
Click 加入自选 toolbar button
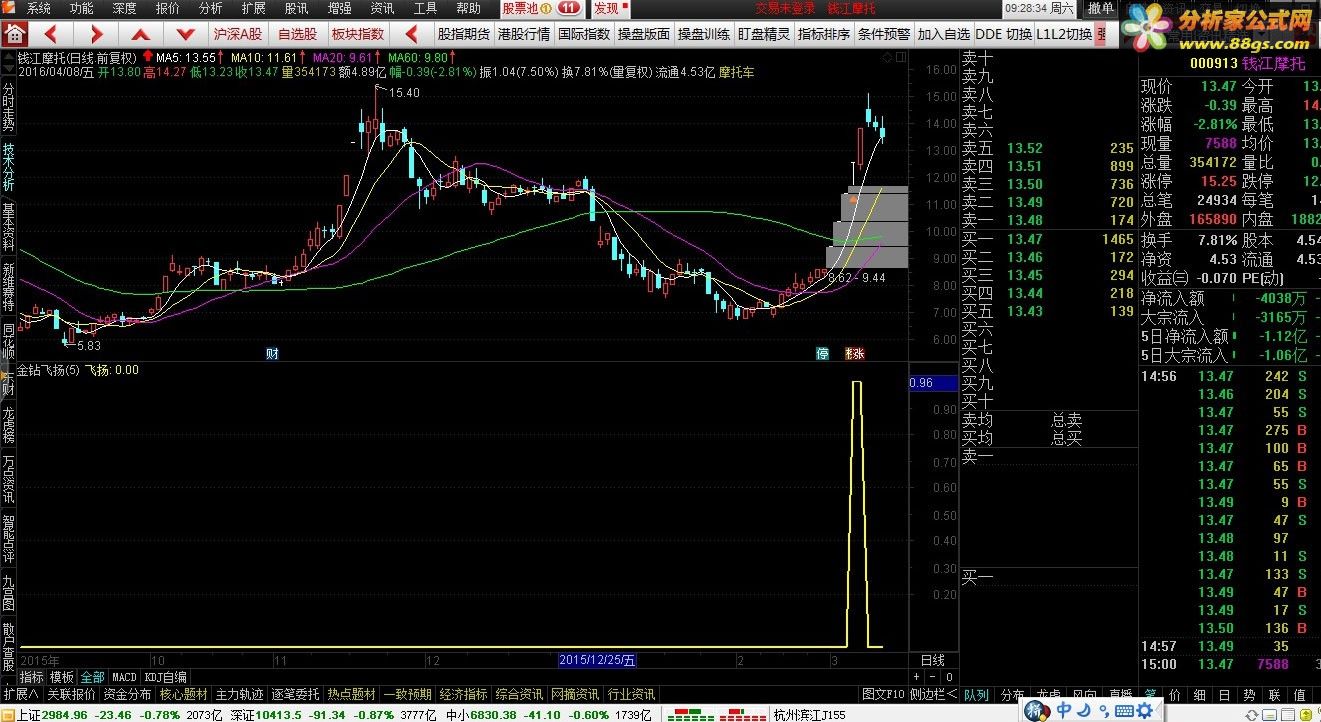coord(944,33)
